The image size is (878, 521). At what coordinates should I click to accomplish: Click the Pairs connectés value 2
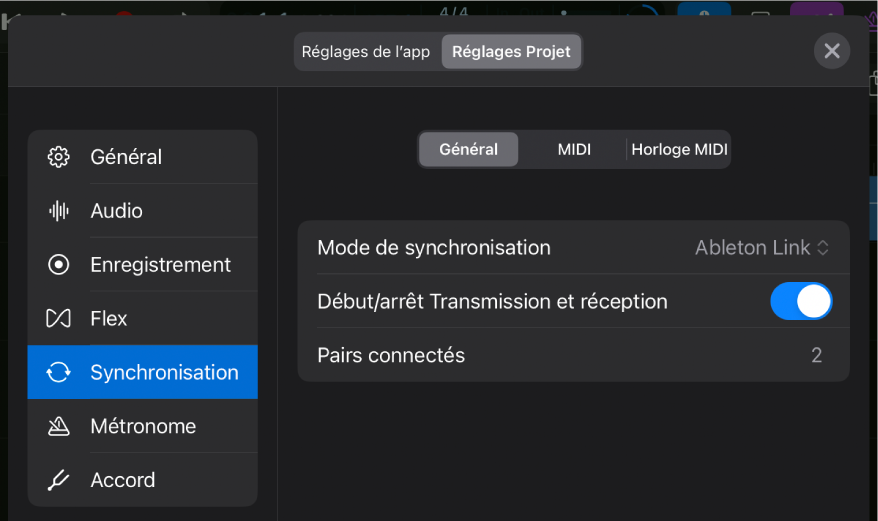816,355
